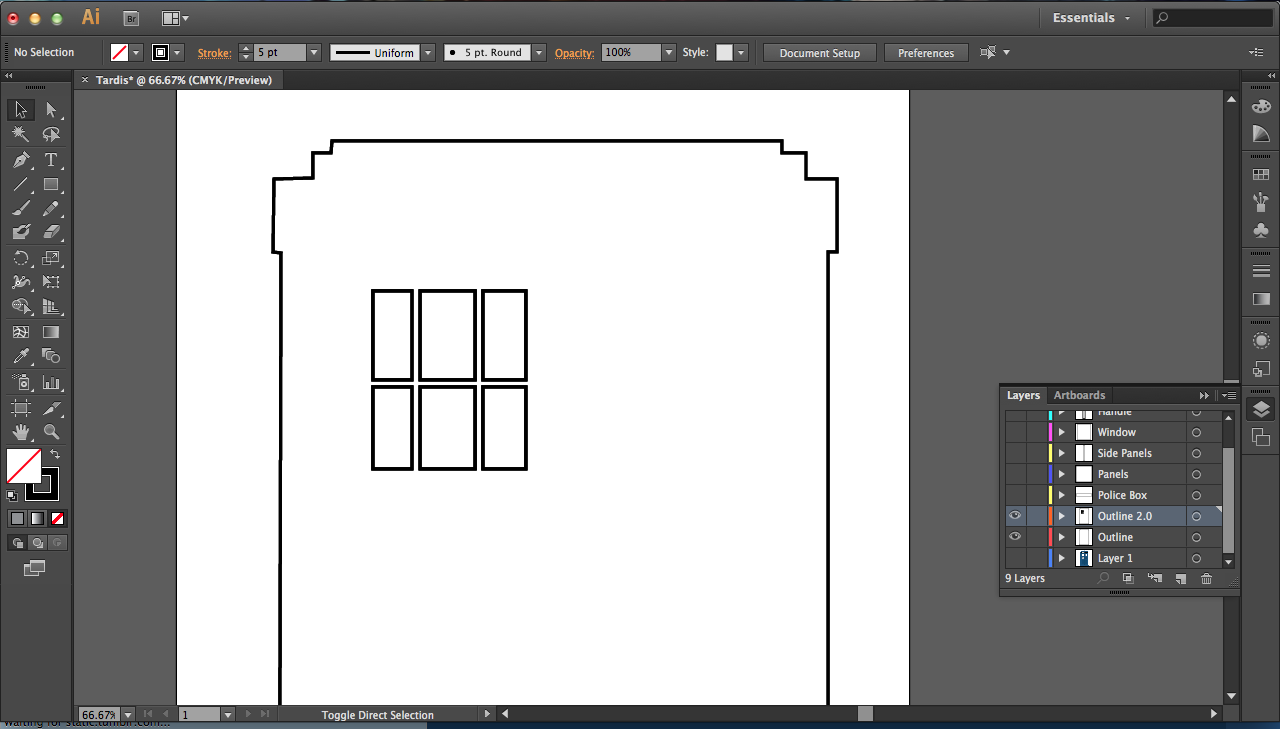Image resolution: width=1280 pixels, height=729 pixels.
Task: Activate the Type tool
Action: pyautogui.click(x=51, y=160)
